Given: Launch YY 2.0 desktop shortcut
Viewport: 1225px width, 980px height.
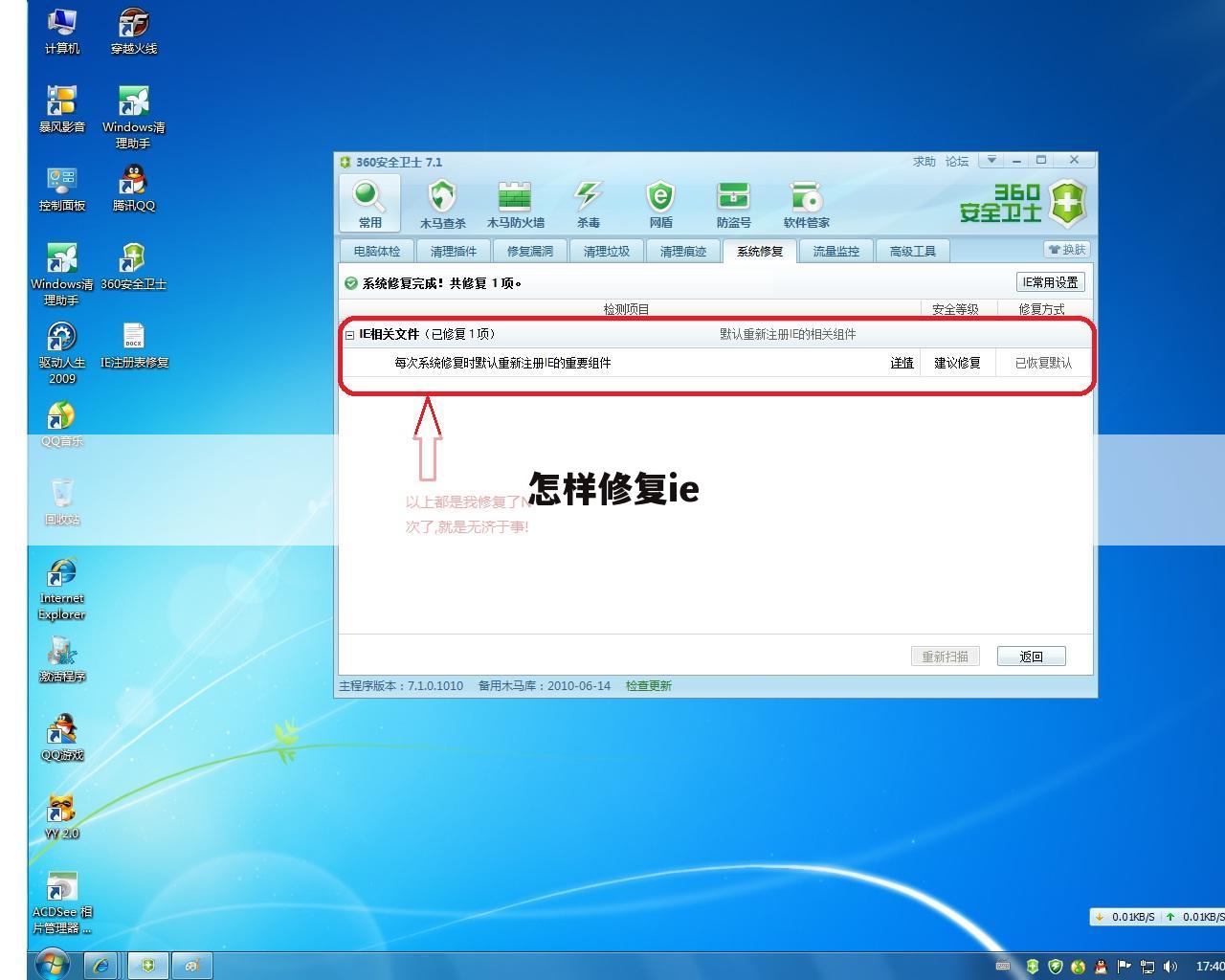Looking at the screenshot, I should tap(61, 815).
